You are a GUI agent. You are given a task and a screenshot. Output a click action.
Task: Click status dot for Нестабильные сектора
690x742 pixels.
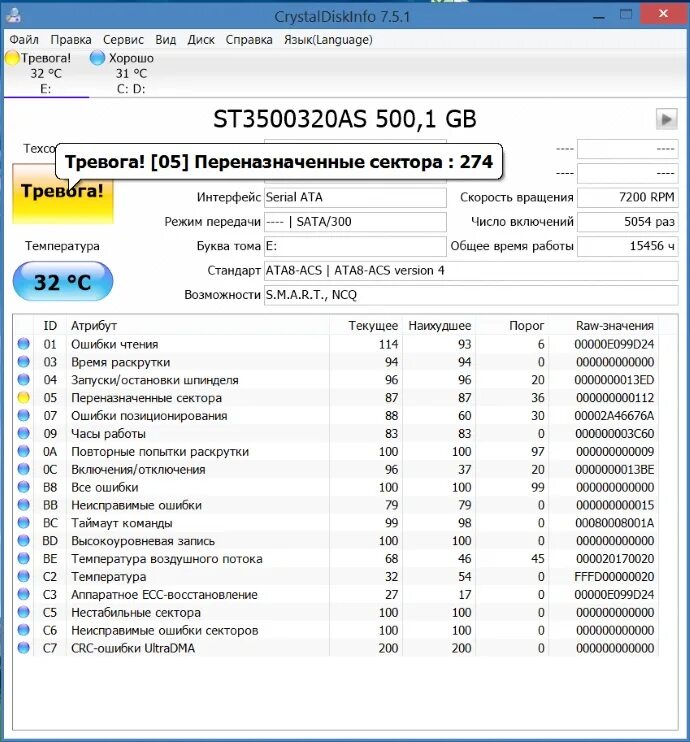(23, 612)
